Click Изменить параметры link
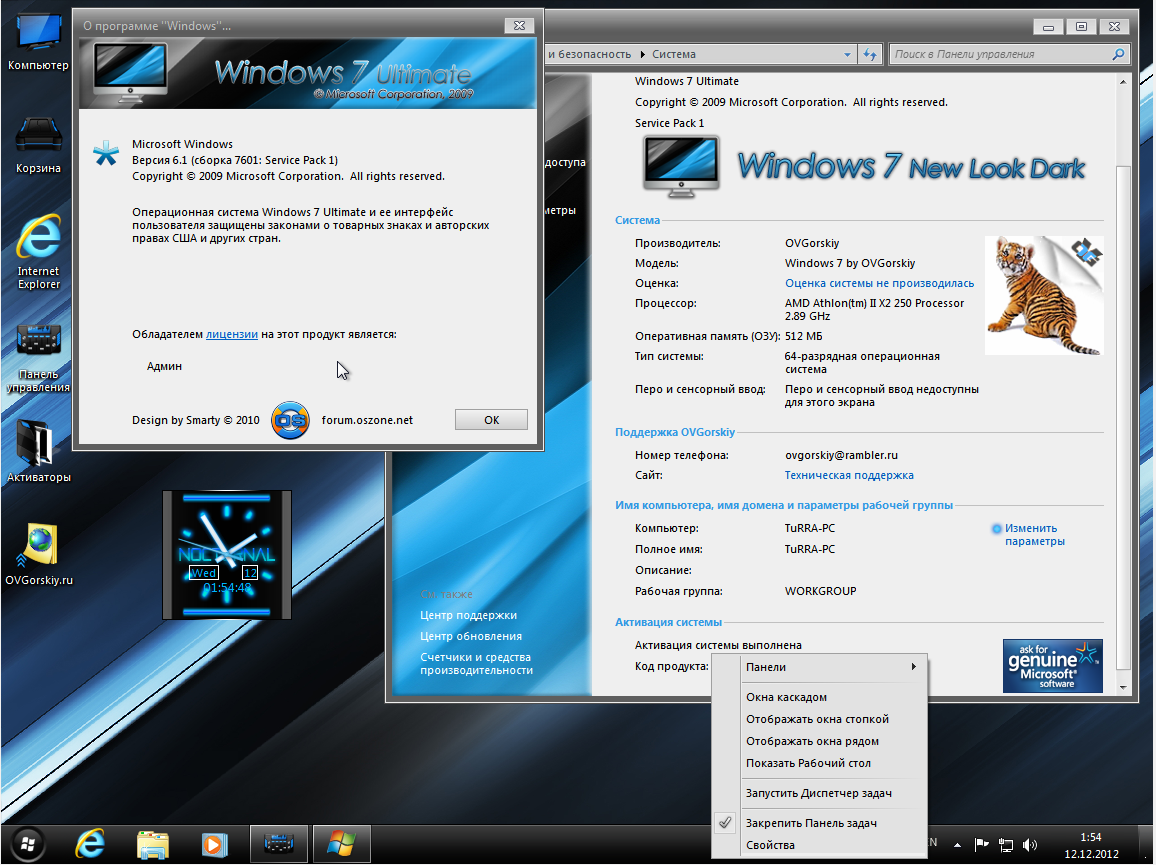This screenshot has width=1156, height=865. tap(1034, 535)
